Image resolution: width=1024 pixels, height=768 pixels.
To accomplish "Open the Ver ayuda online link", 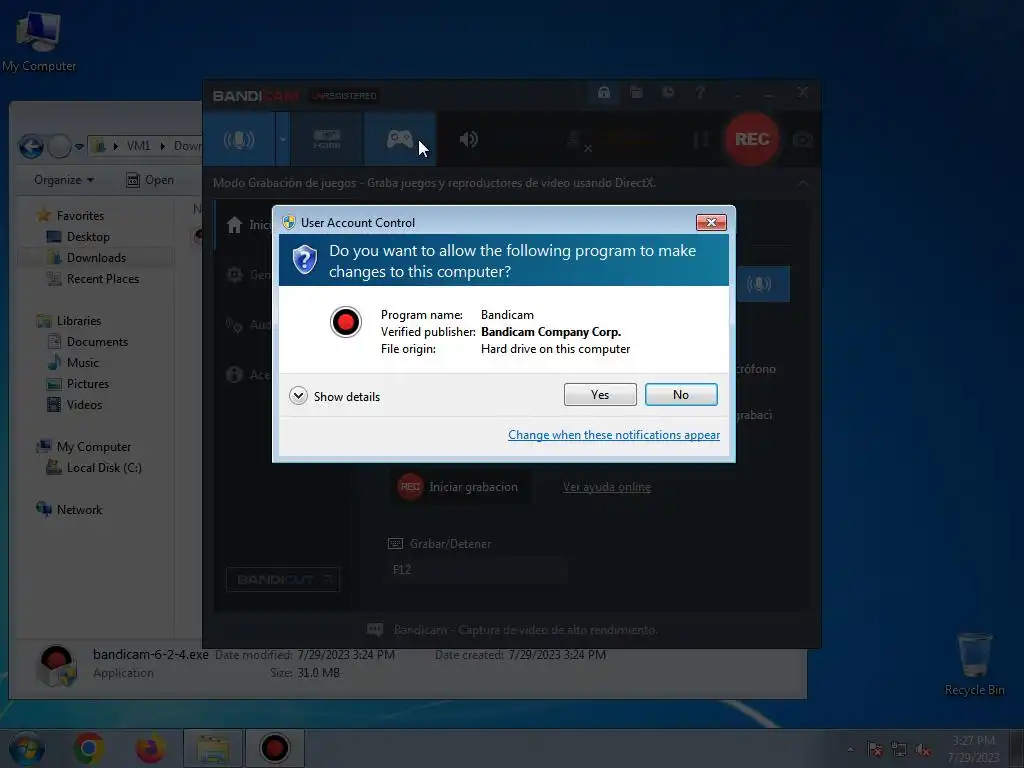I will [x=607, y=487].
